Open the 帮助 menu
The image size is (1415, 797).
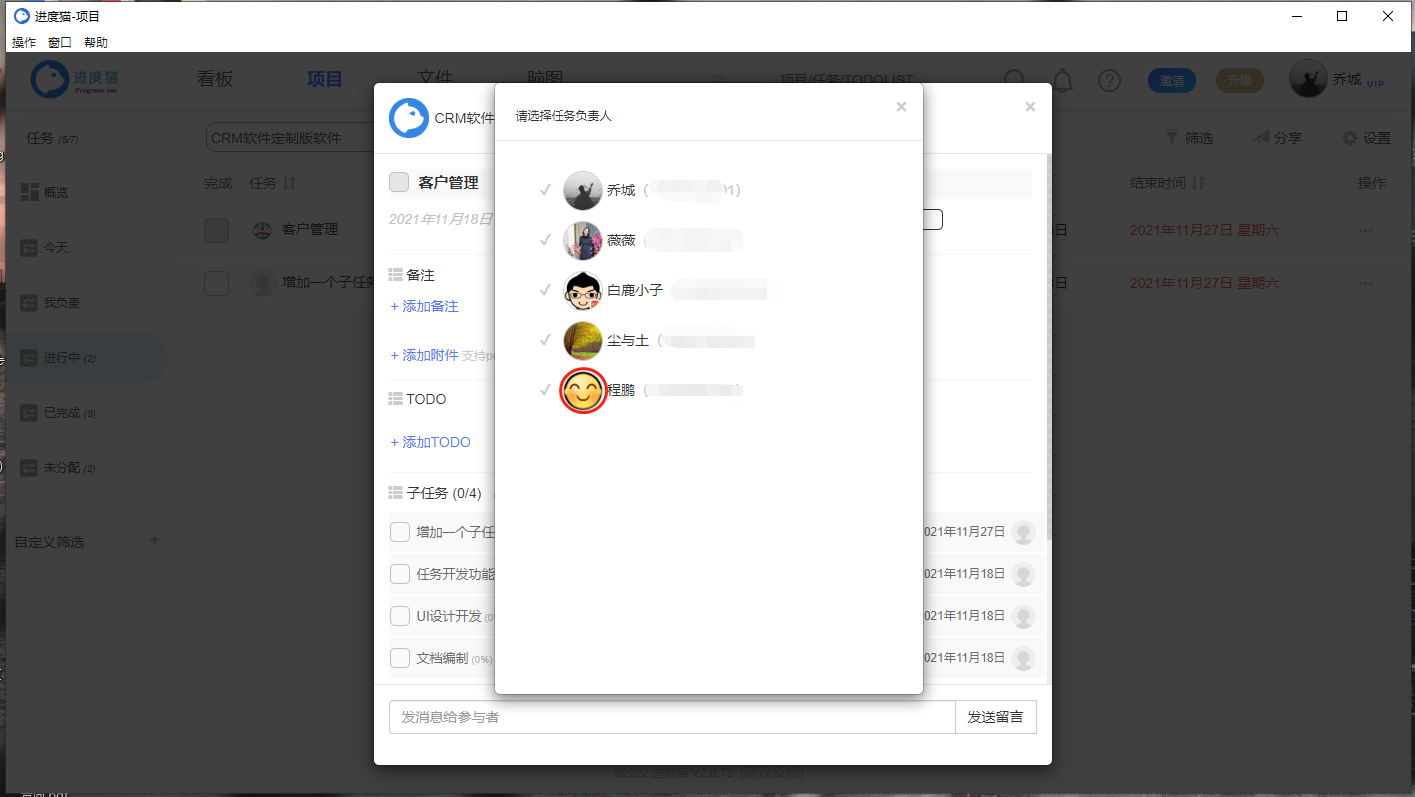pyautogui.click(x=96, y=43)
